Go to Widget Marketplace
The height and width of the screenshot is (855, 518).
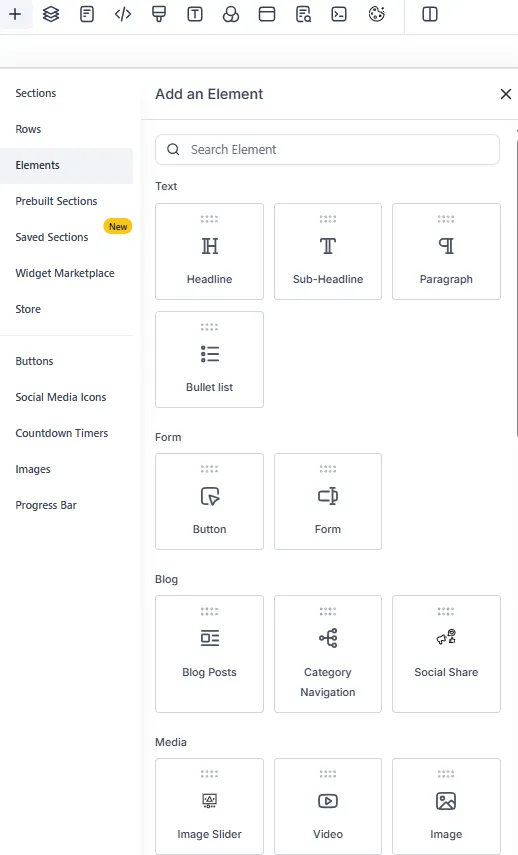(65, 273)
